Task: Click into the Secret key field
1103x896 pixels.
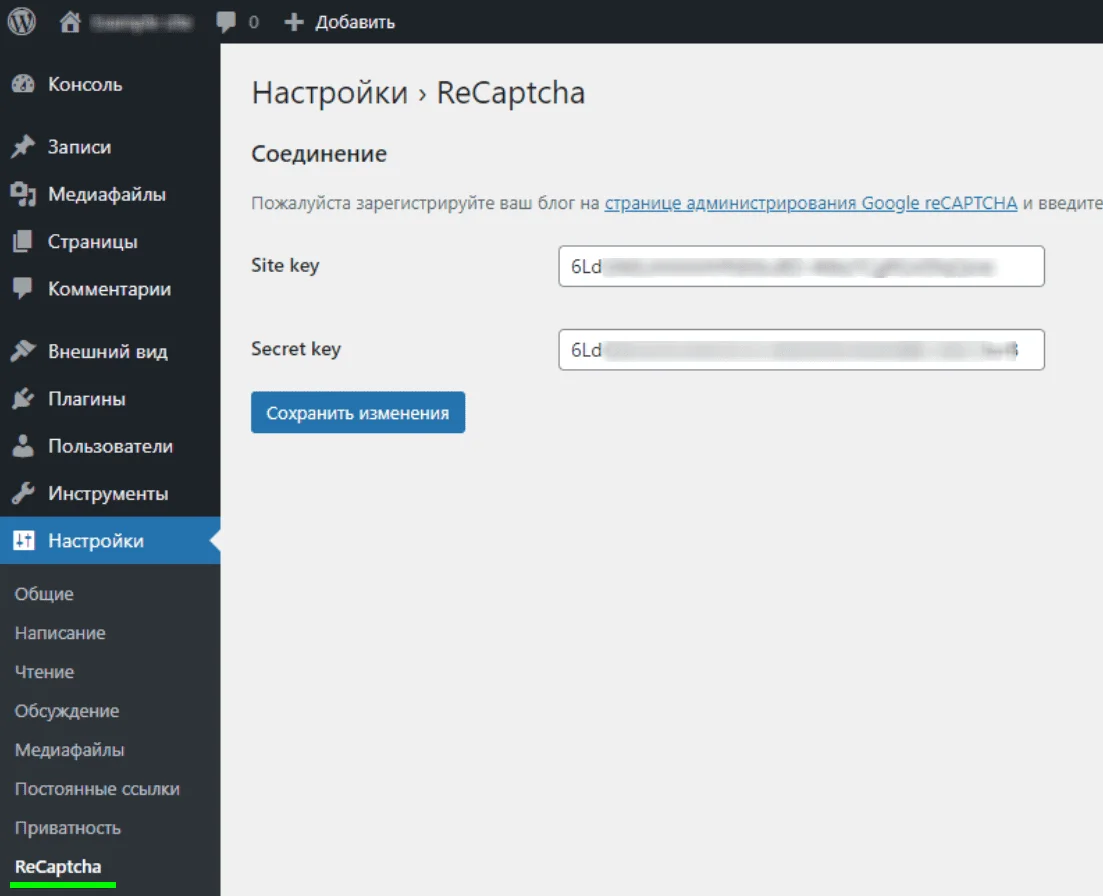Action: (800, 350)
